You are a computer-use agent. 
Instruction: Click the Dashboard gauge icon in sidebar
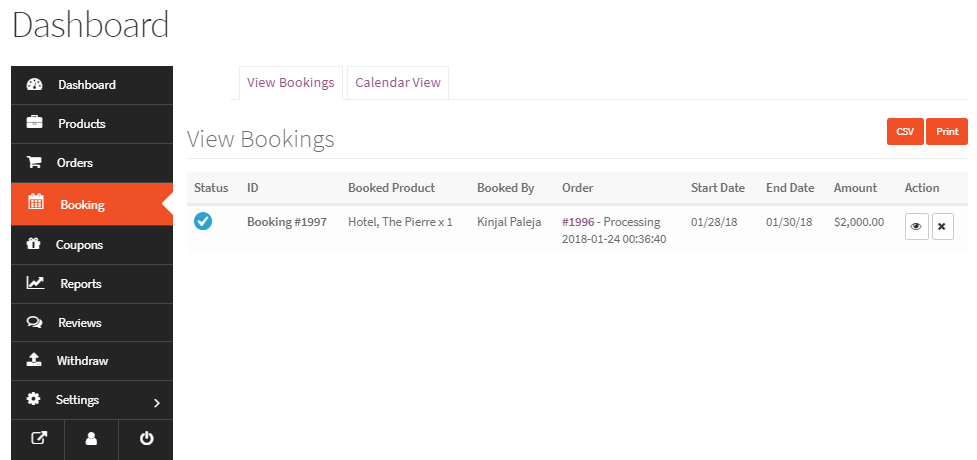tap(35, 85)
